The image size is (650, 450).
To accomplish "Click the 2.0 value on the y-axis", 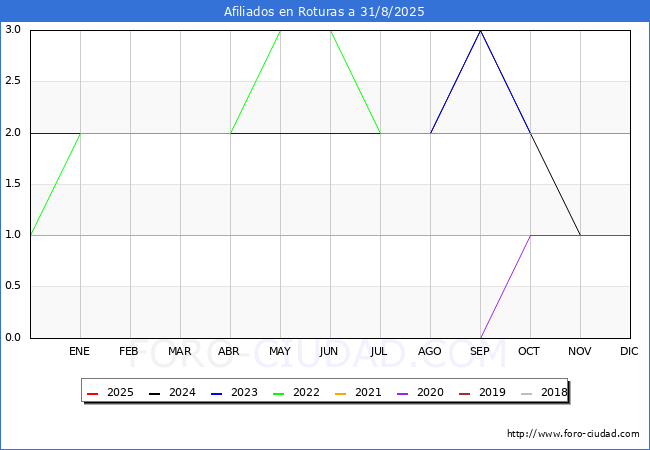I will pos(13,133).
